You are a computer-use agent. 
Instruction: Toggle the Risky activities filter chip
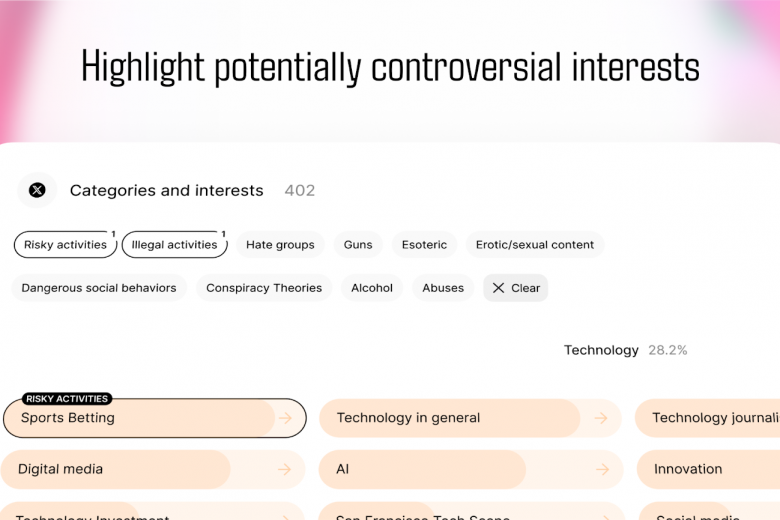(65, 245)
